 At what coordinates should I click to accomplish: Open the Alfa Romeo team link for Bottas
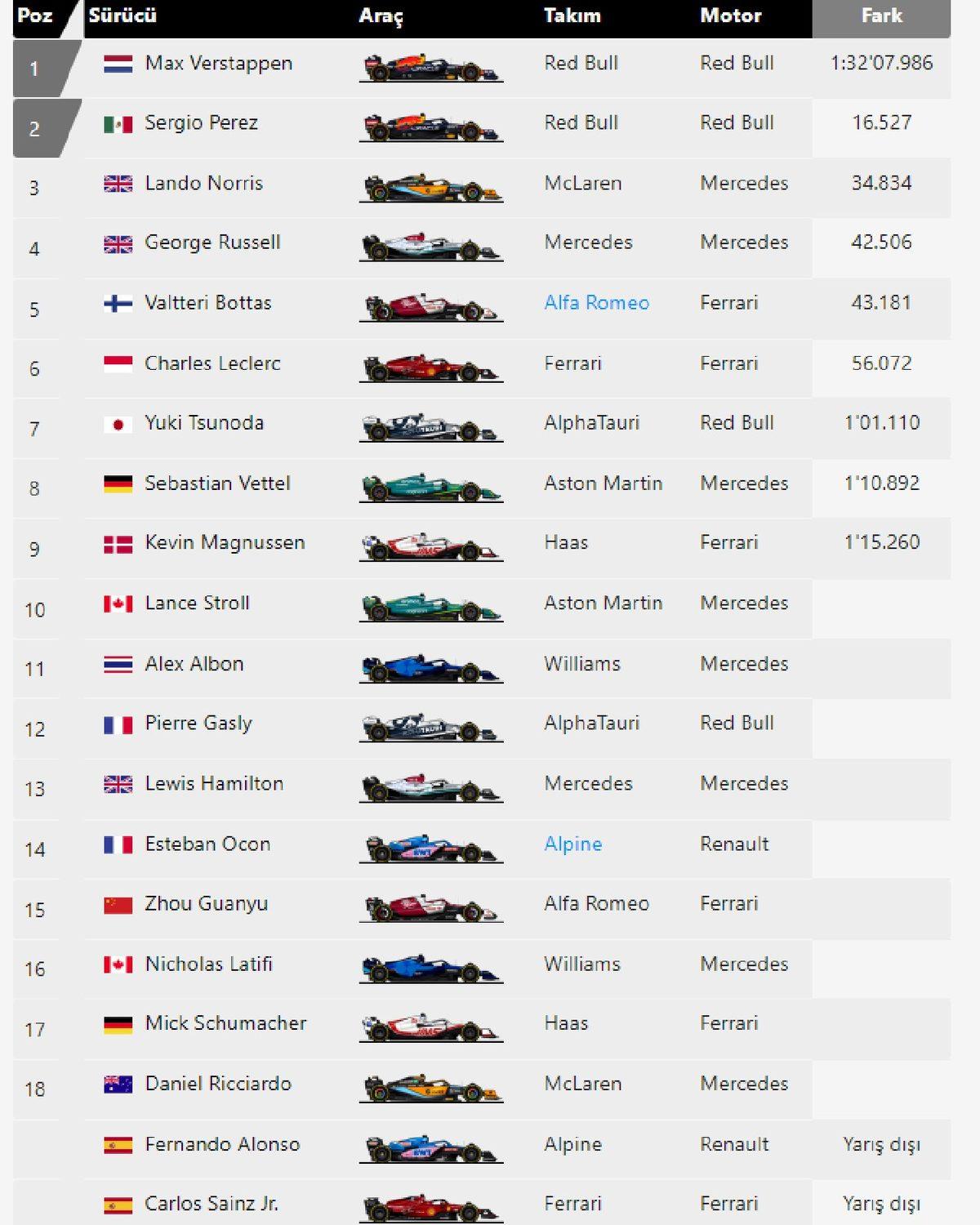pos(596,303)
